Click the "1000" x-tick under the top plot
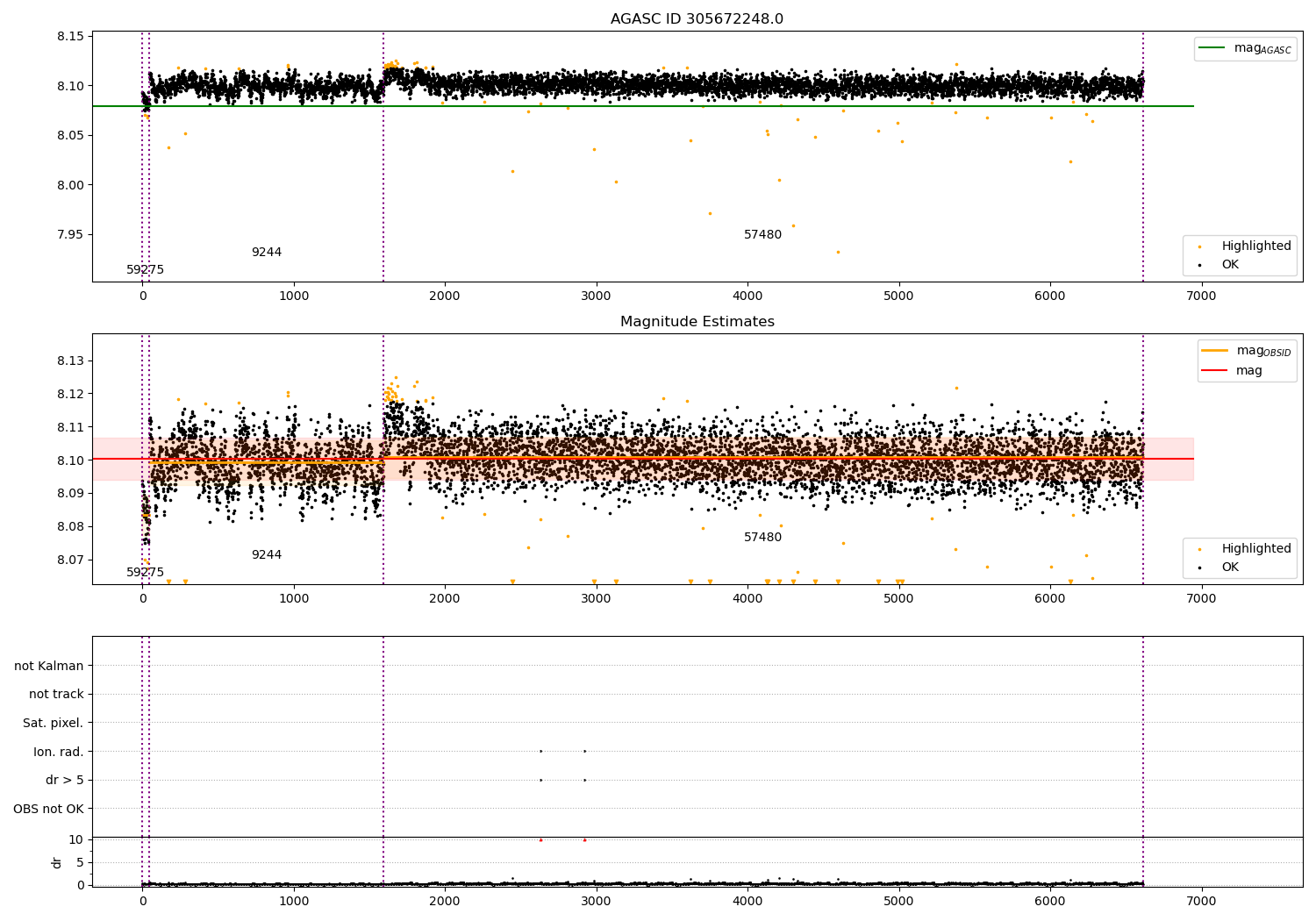The image size is (1316, 921). coord(294,296)
